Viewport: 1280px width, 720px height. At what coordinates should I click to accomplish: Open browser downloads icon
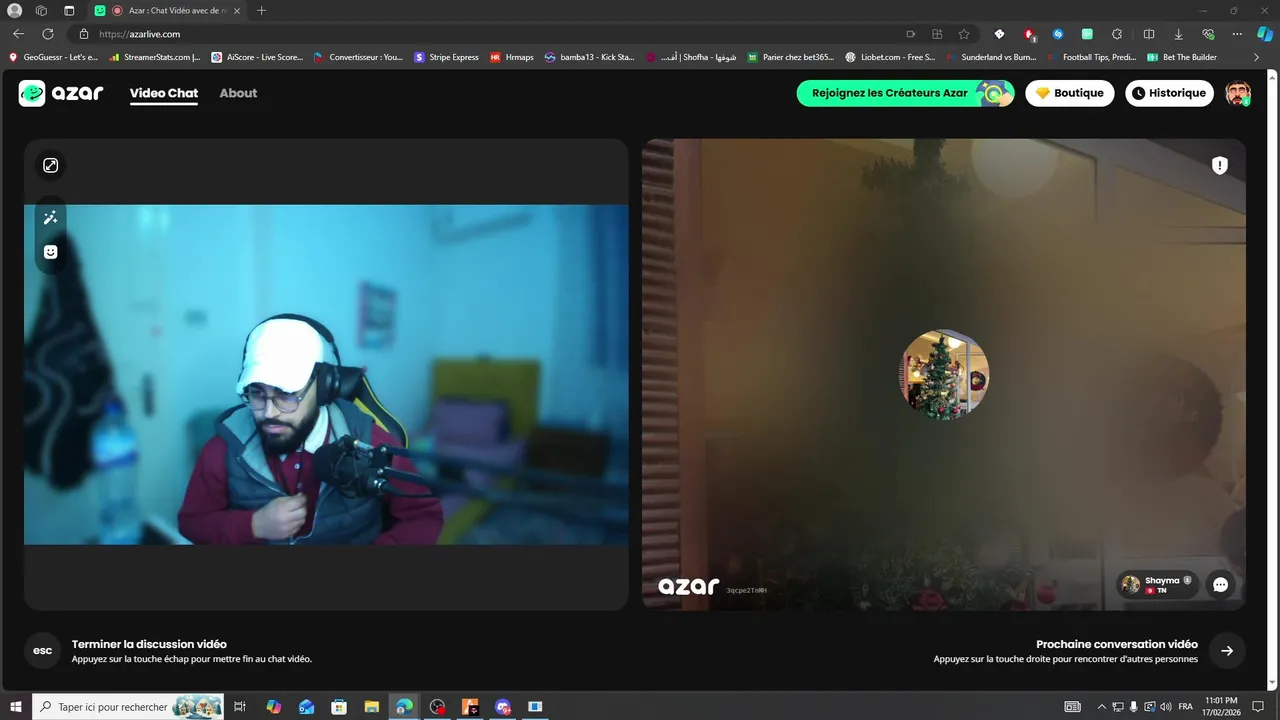(x=1178, y=34)
